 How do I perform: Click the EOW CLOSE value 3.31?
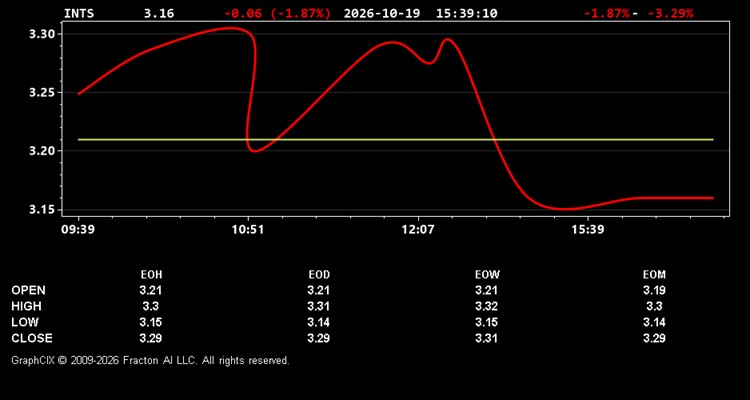coord(486,338)
